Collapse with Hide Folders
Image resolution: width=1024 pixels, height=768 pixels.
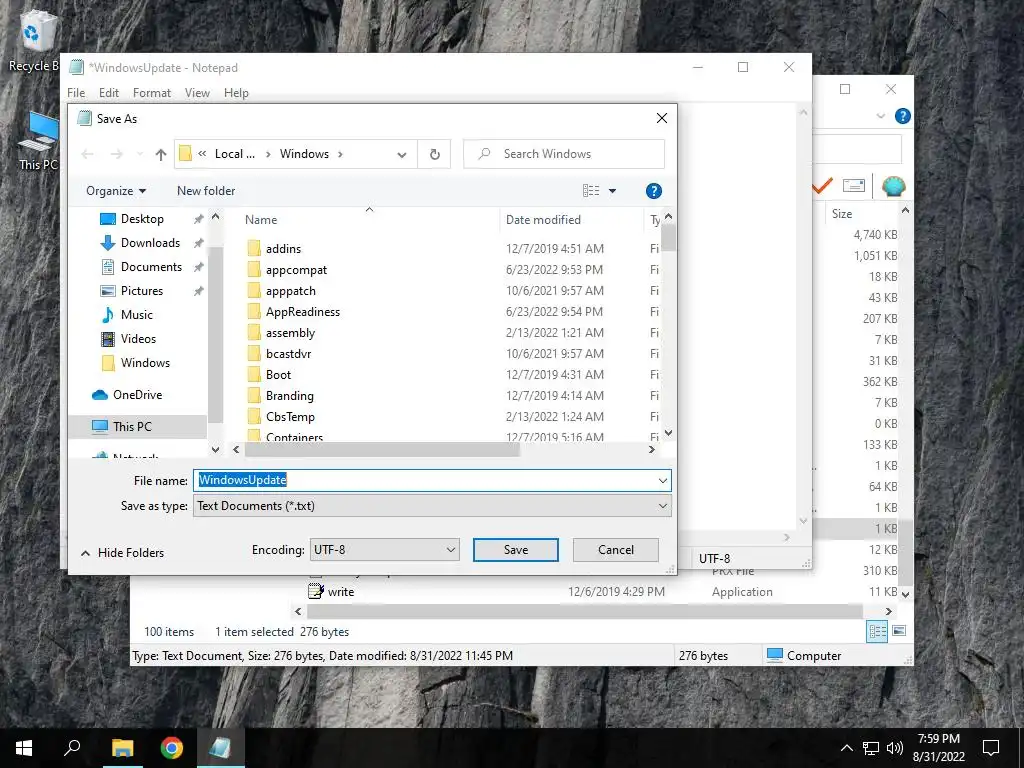(122, 552)
